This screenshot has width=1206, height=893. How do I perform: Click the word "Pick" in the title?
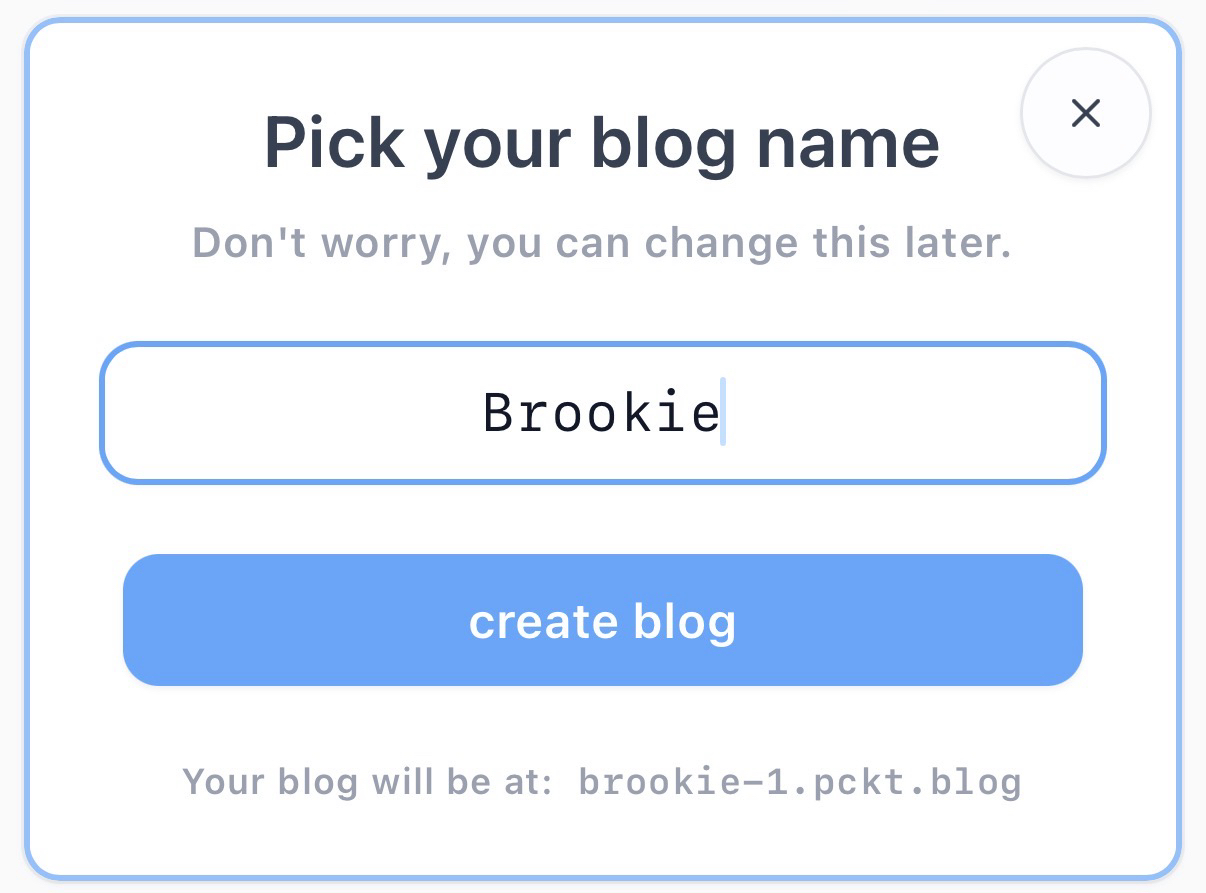[x=333, y=143]
